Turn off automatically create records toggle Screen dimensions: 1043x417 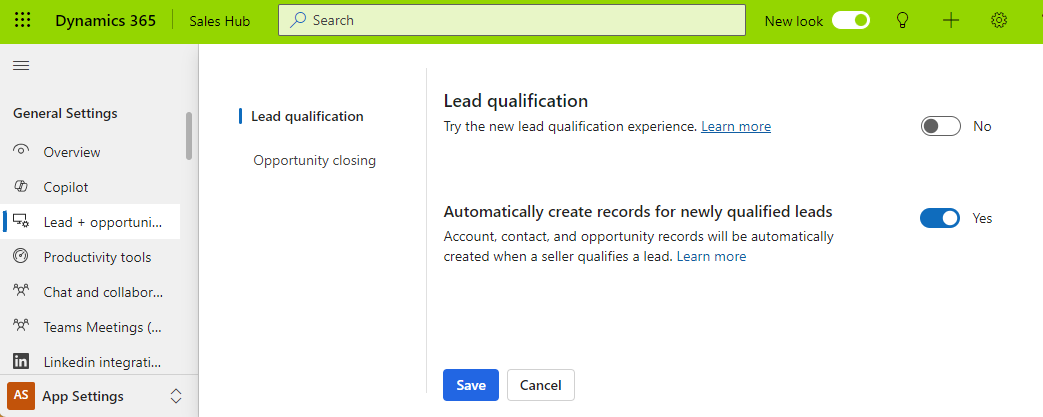(939, 217)
